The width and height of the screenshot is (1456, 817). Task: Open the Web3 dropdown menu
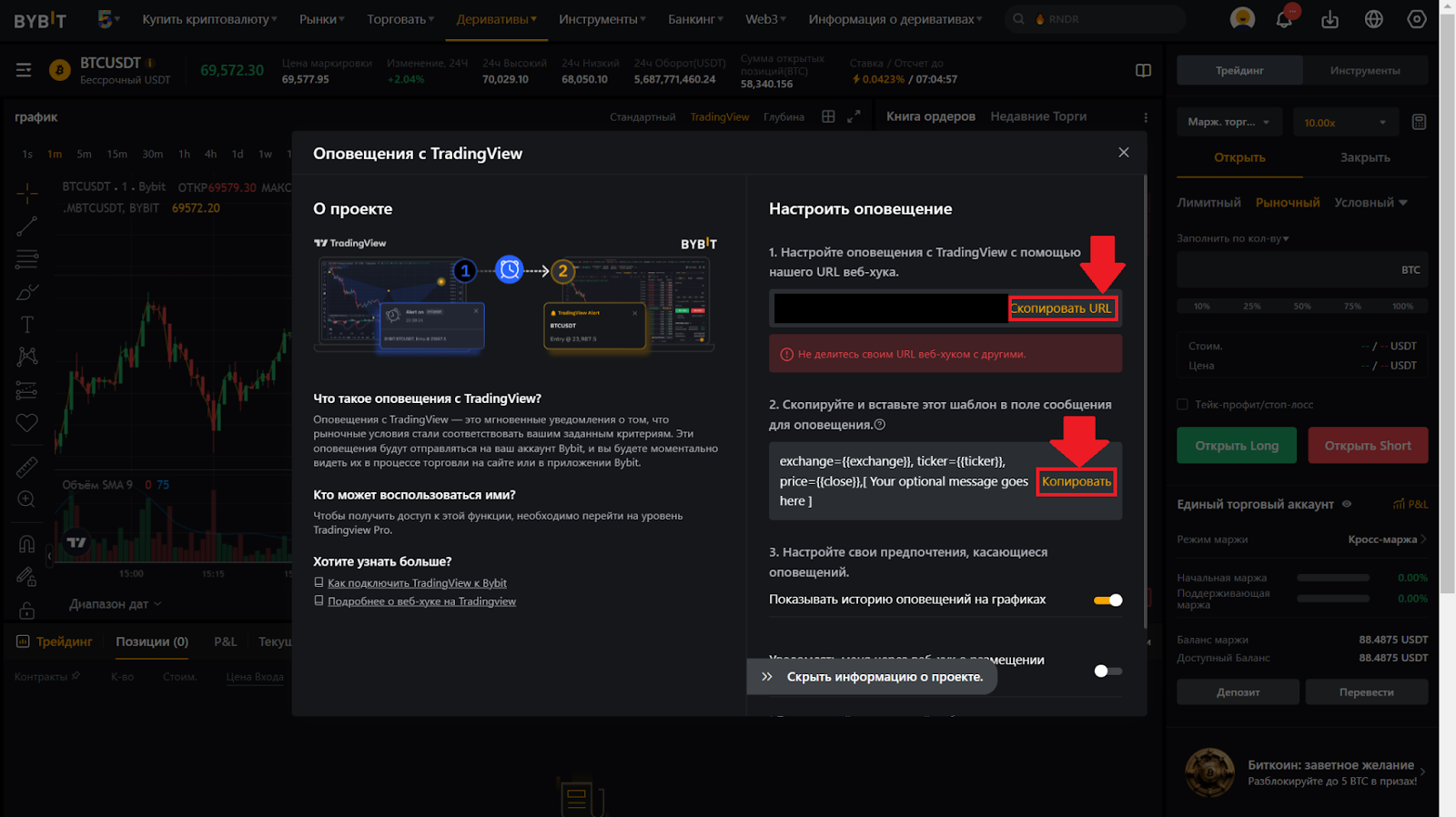(x=766, y=19)
